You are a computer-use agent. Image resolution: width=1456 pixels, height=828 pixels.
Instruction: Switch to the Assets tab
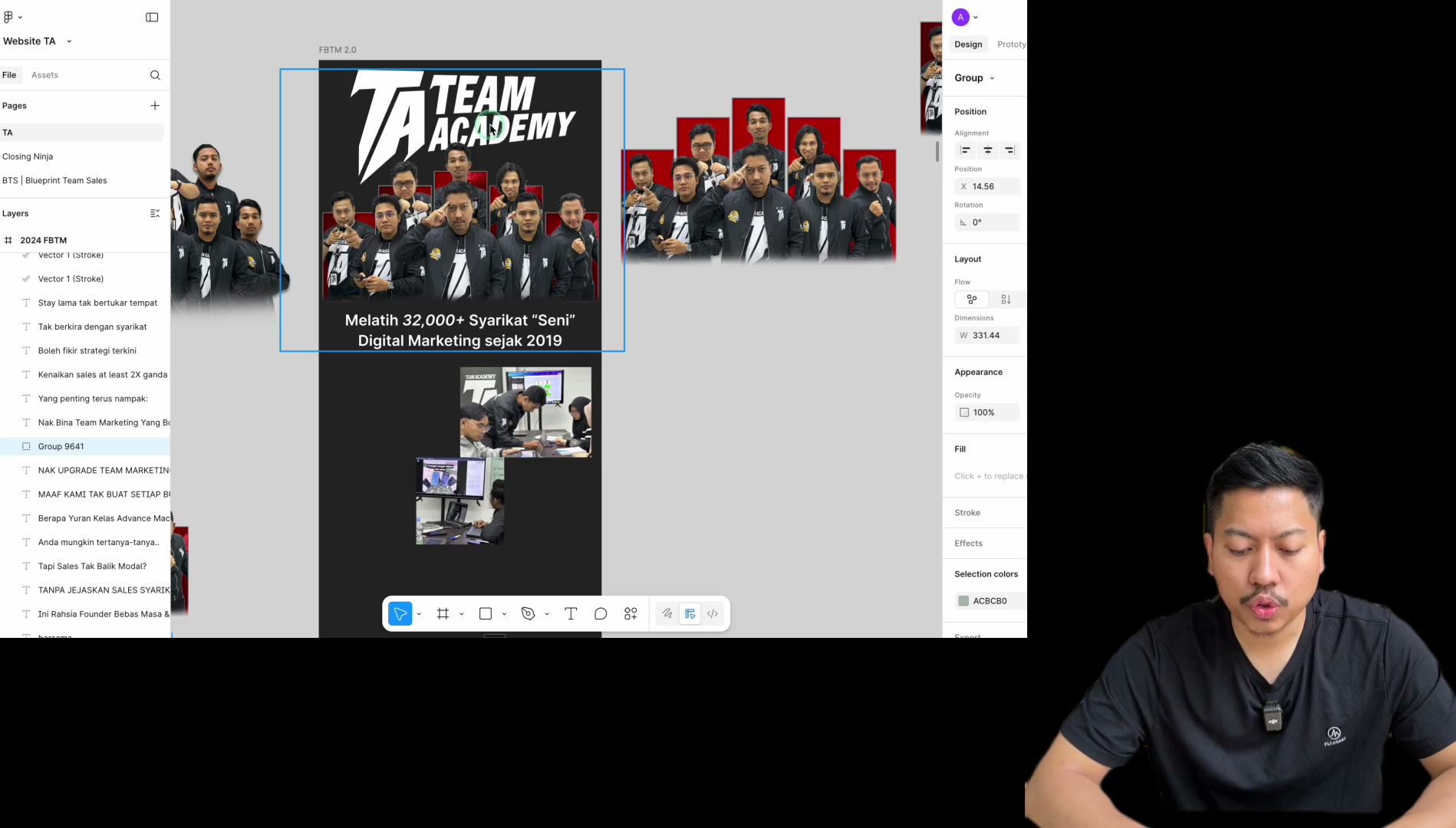coord(44,75)
